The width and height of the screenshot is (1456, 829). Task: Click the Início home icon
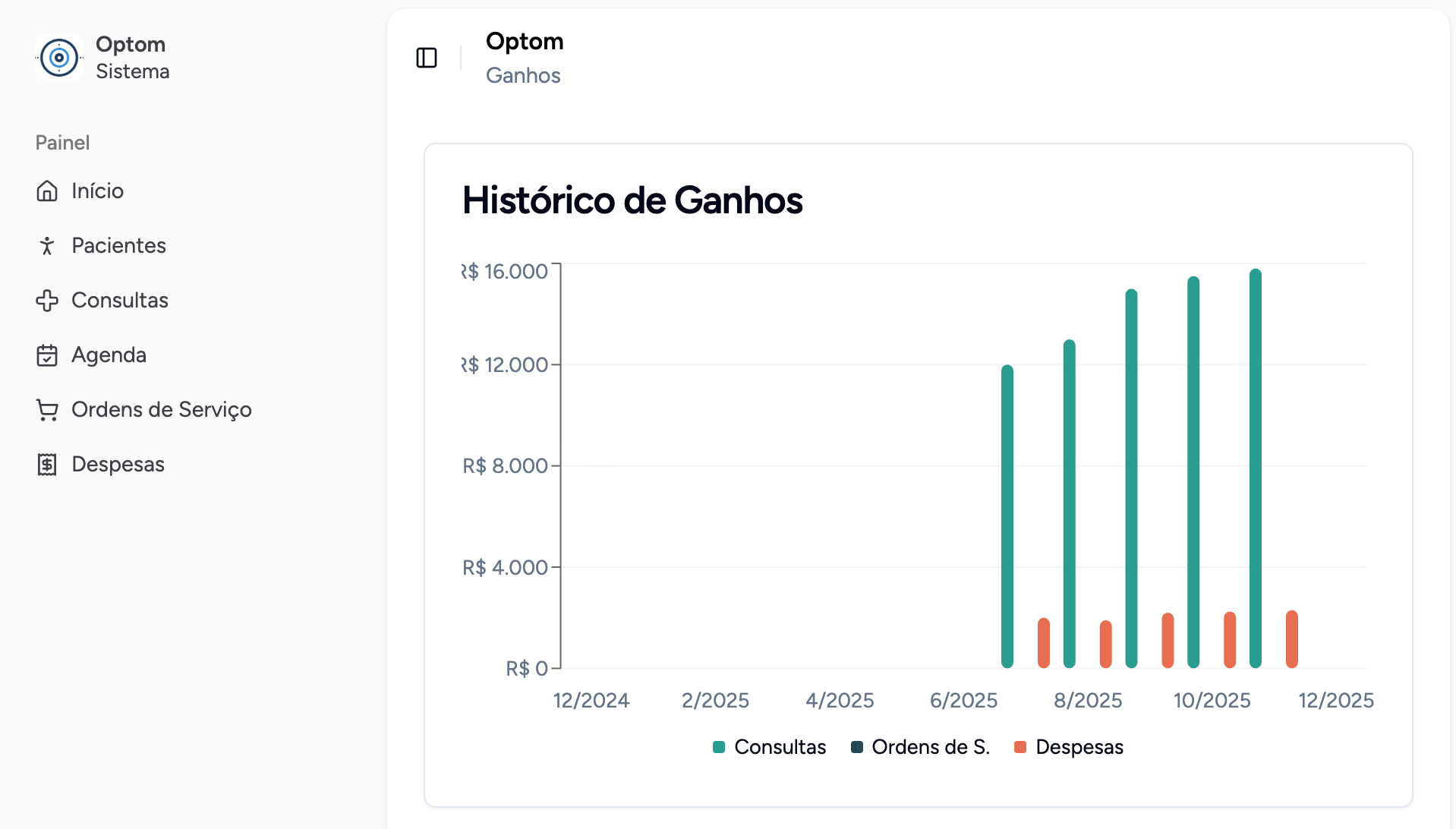(x=47, y=191)
